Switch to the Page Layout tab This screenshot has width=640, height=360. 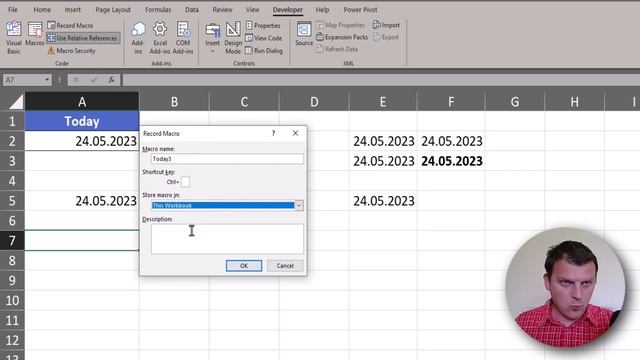point(113,9)
